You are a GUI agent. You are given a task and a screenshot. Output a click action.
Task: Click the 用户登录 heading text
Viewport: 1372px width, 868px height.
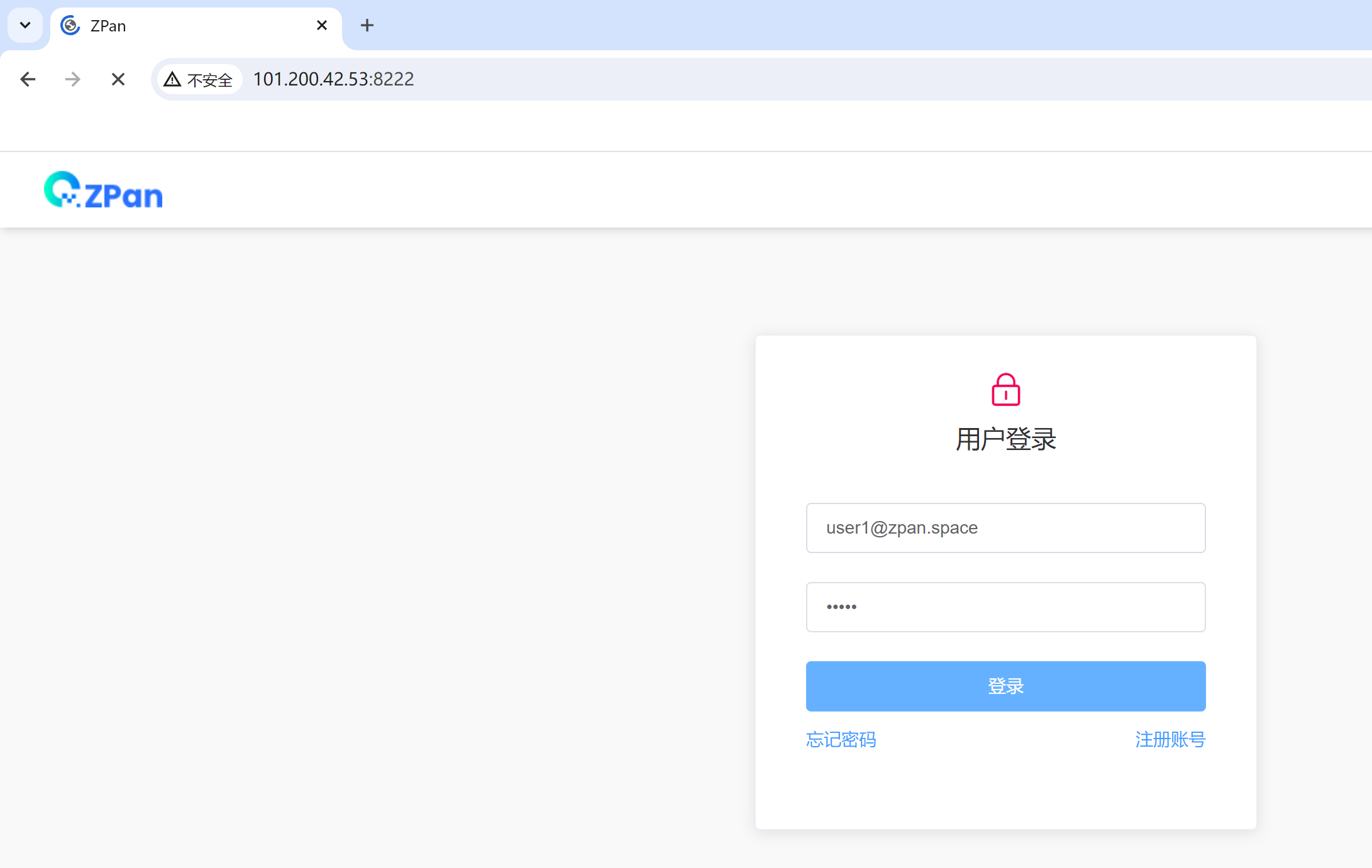(x=1005, y=439)
